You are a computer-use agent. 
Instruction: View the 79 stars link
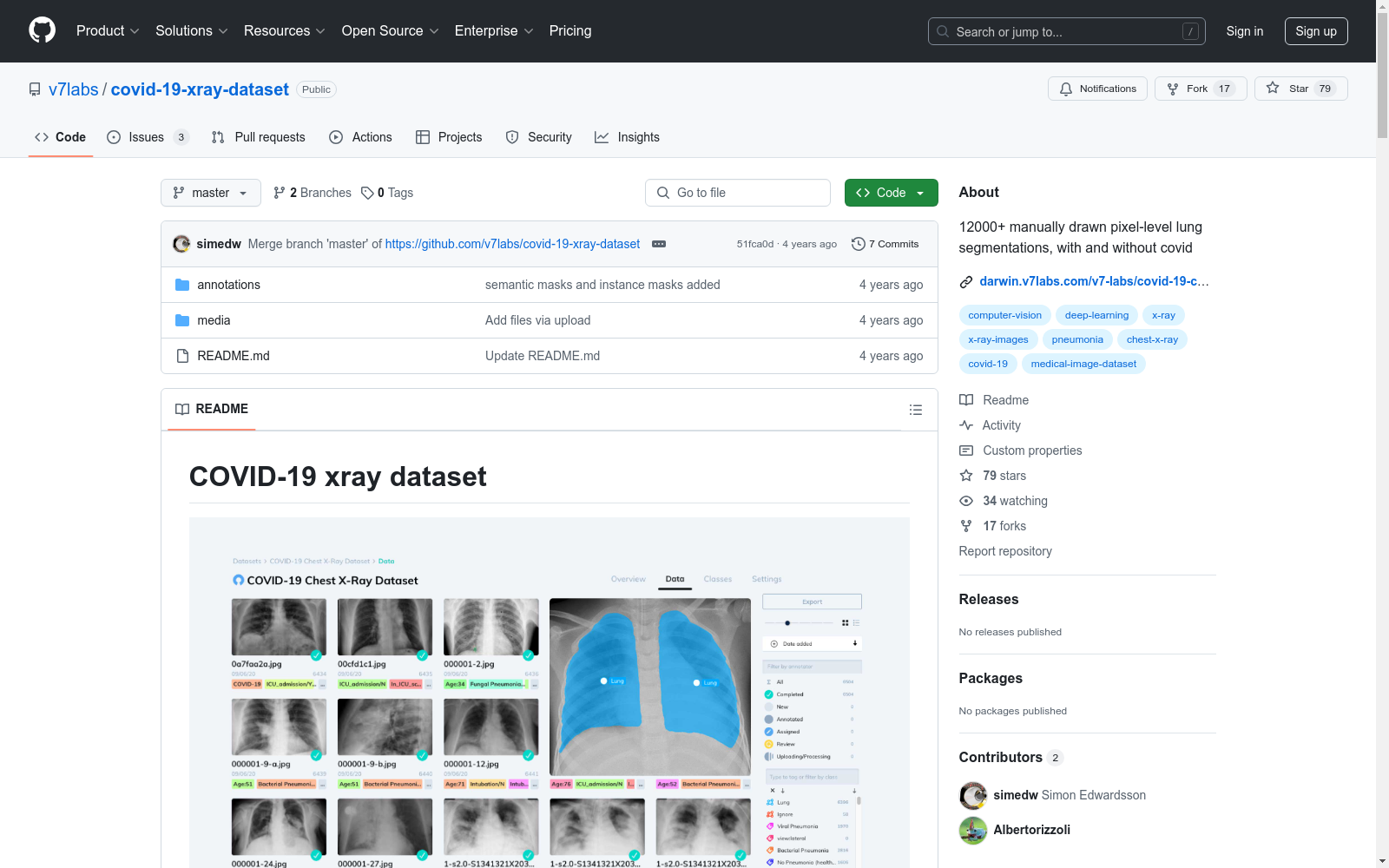click(993, 476)
